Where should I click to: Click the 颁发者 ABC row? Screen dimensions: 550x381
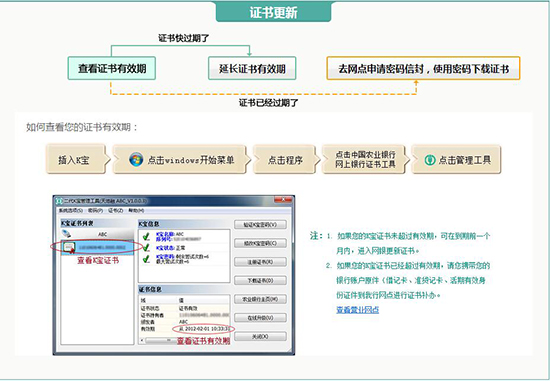[185, 322]
